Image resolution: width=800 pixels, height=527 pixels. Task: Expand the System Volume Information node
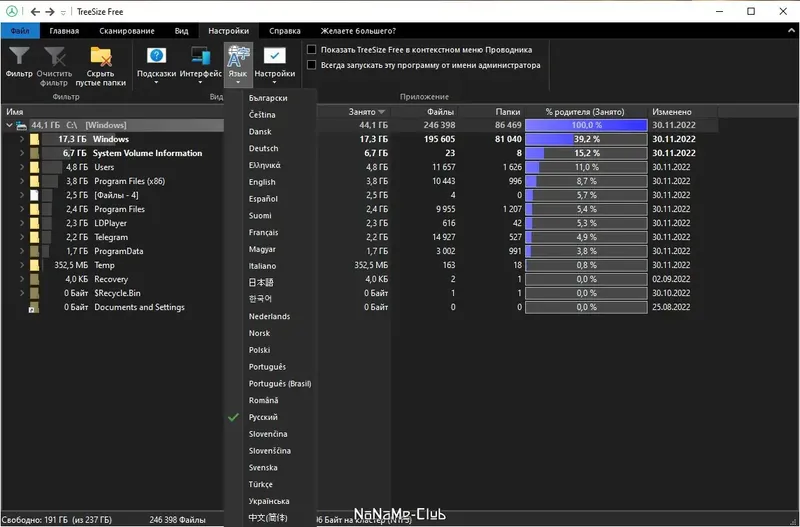tap(22, 153)
